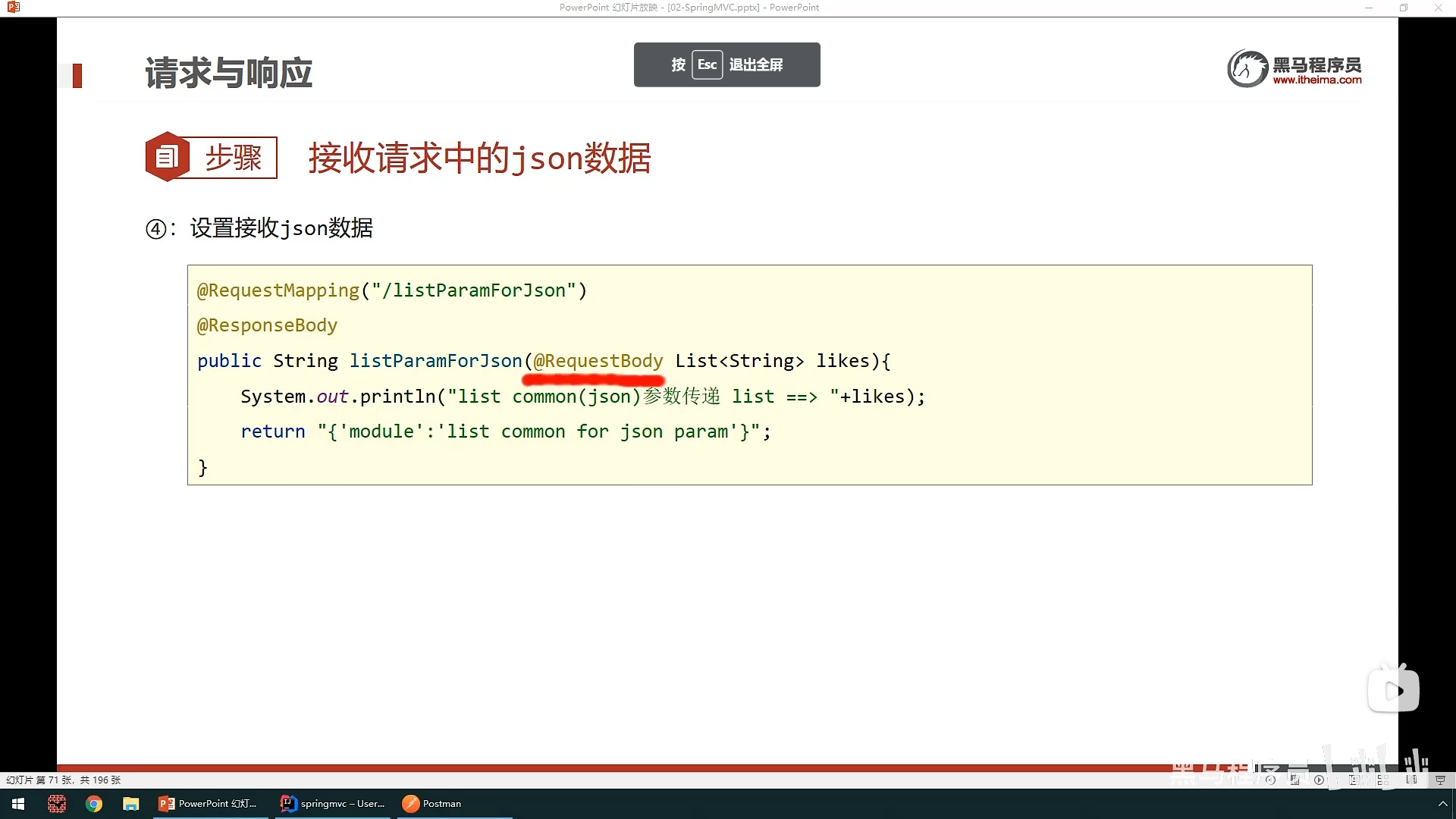Image resolution: width=1456 pixels, height=819 pixels.
Task: Switch to springmvc IntelliJ taskbar window
Action: click(333, 804)
